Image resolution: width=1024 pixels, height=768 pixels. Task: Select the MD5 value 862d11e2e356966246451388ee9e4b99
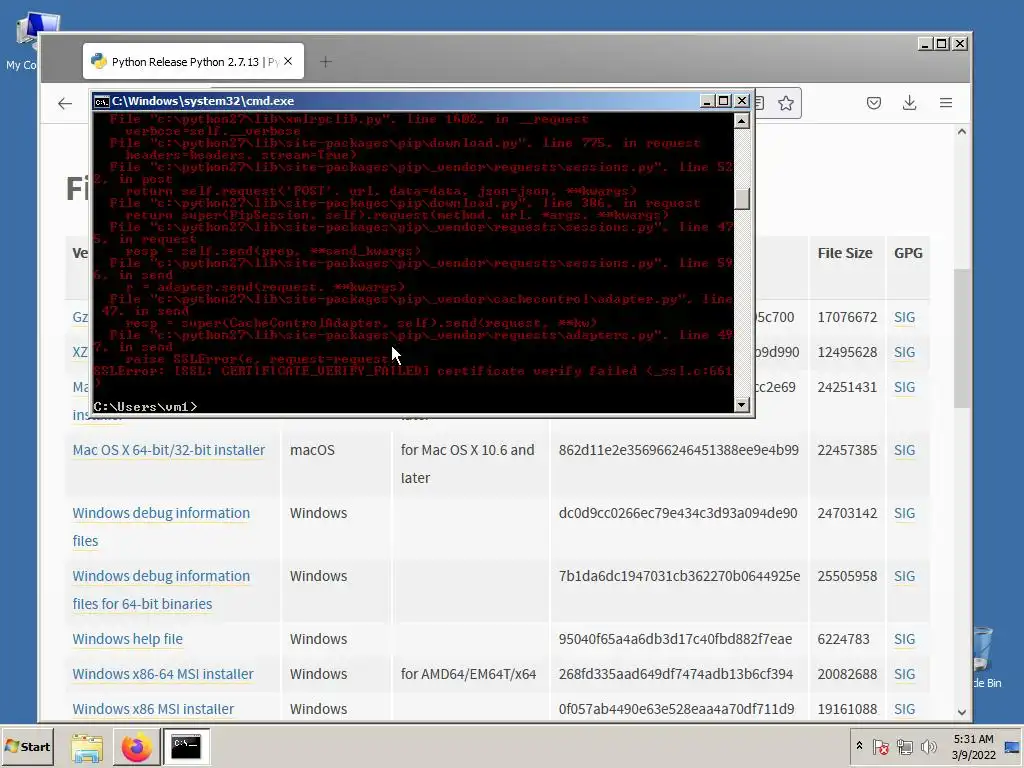679,450
